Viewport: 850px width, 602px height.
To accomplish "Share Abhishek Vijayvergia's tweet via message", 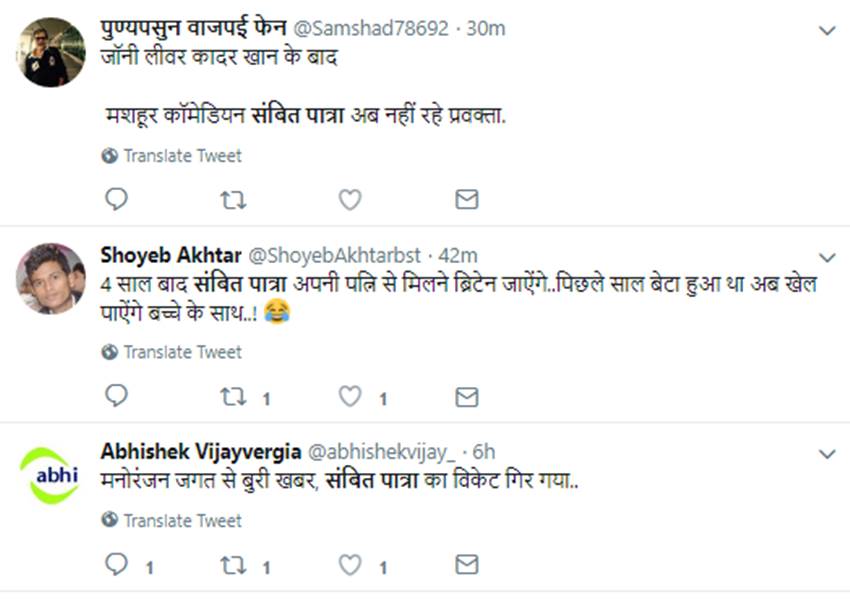I will (466, 566).
